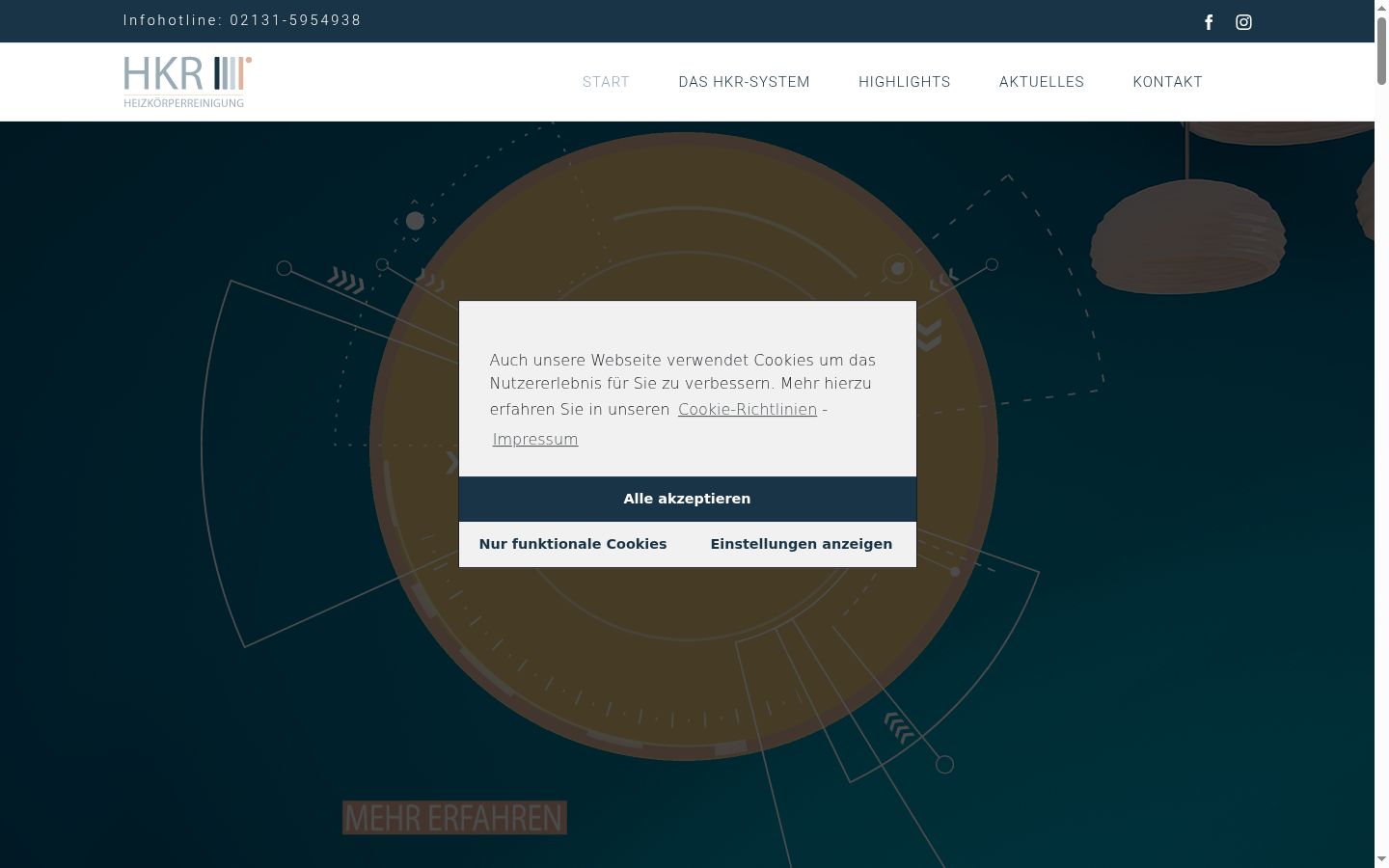Click the scrollbar down arrow
Screen dimensions: 1389x868
[x=1381, y=859]
